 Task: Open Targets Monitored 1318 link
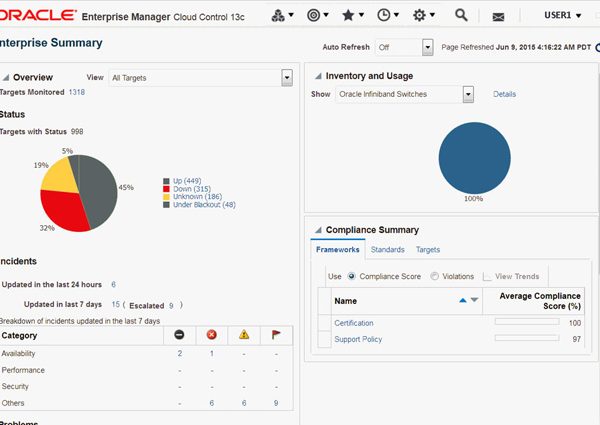(x=77, y=92)
